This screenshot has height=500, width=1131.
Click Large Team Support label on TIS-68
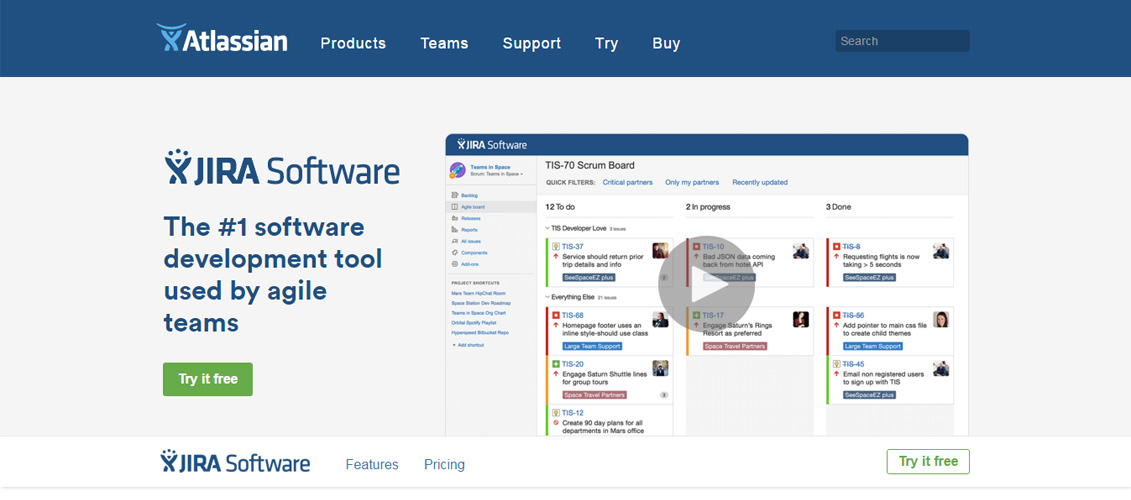point(592,346)
